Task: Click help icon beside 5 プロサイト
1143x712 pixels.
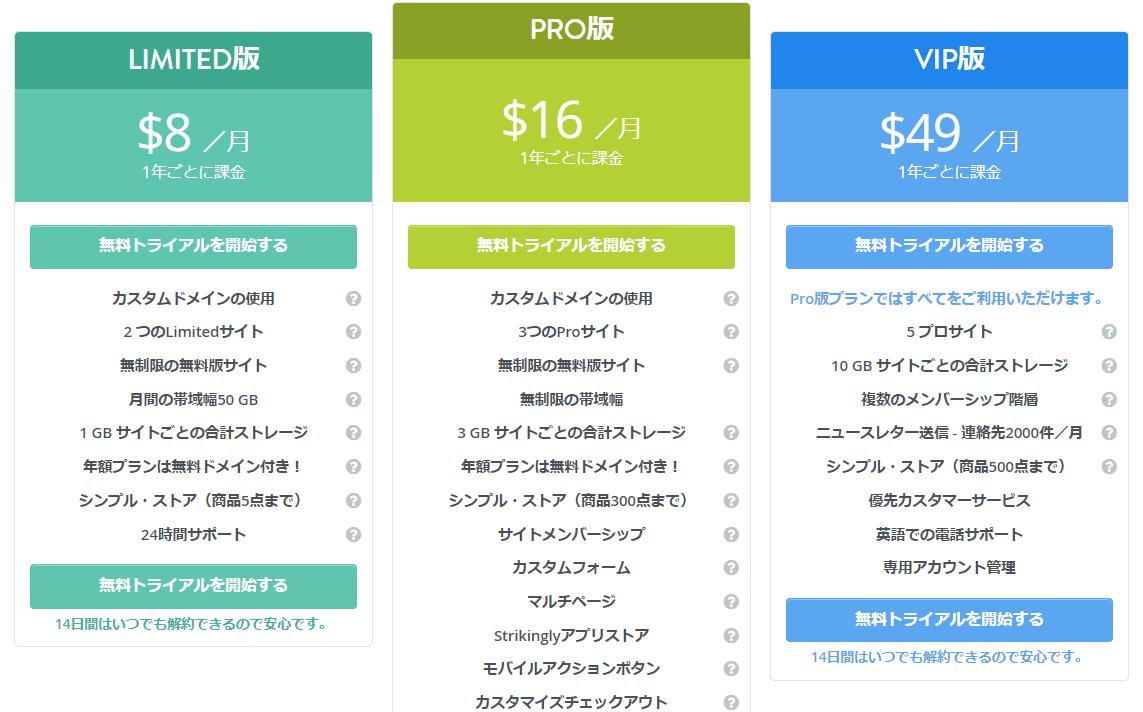Action: click(x=1109, y=332)
